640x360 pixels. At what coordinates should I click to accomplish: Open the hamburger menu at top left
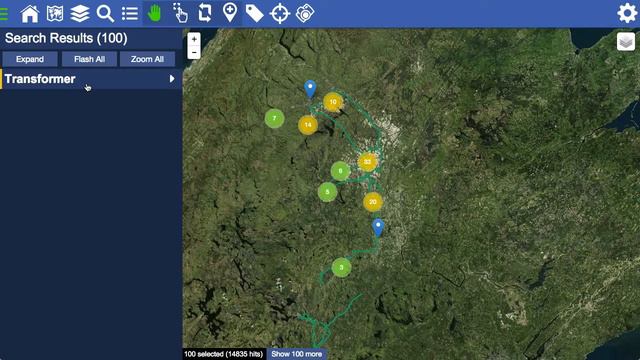click(4, 13)
